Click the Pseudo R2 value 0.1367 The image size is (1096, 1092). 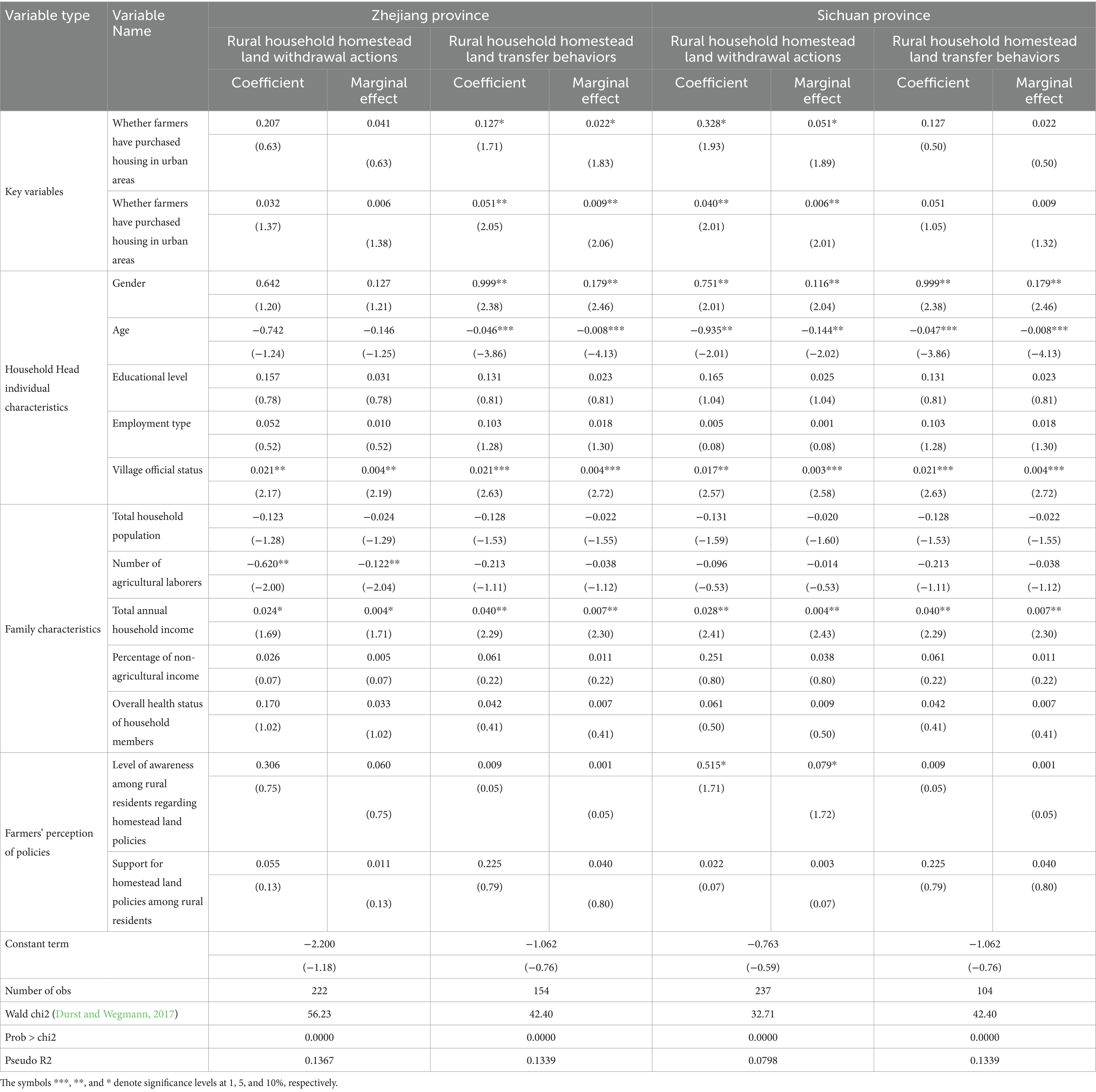coord(319,1060)
